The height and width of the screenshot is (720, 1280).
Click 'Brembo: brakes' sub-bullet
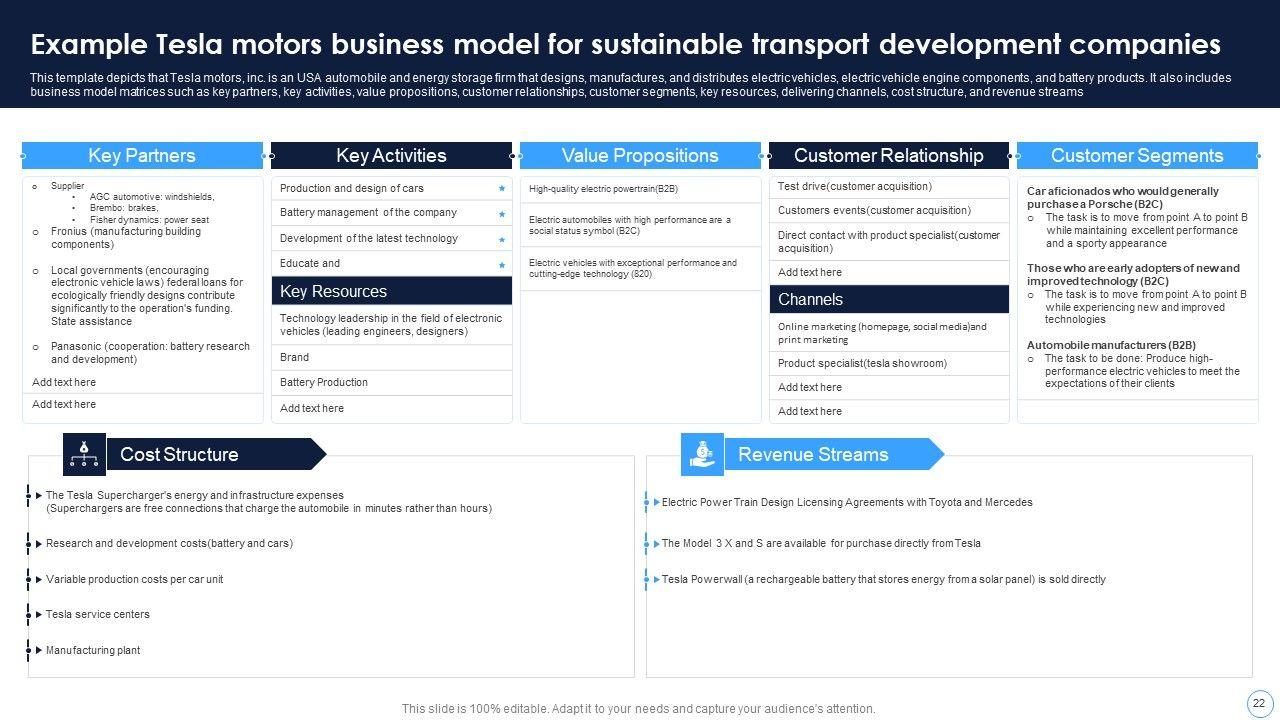tap(124, 208)
